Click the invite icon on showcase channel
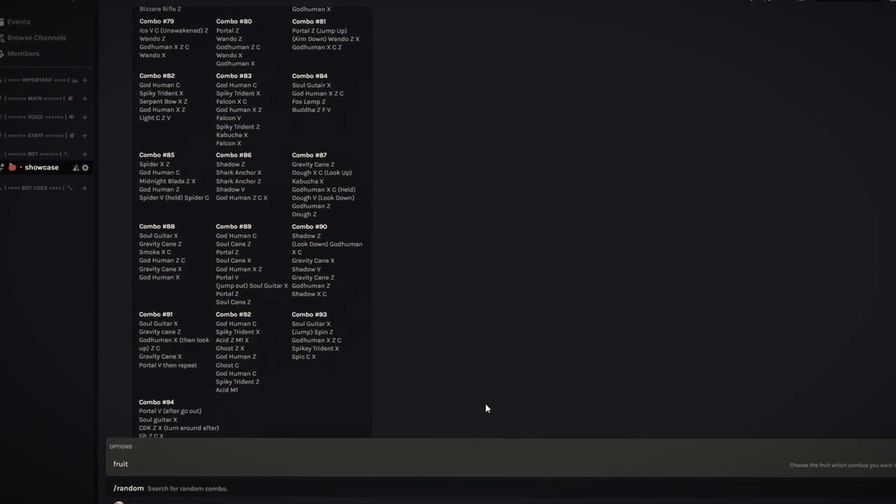This screenshot has height=504, width=896. tap(75, 168)
